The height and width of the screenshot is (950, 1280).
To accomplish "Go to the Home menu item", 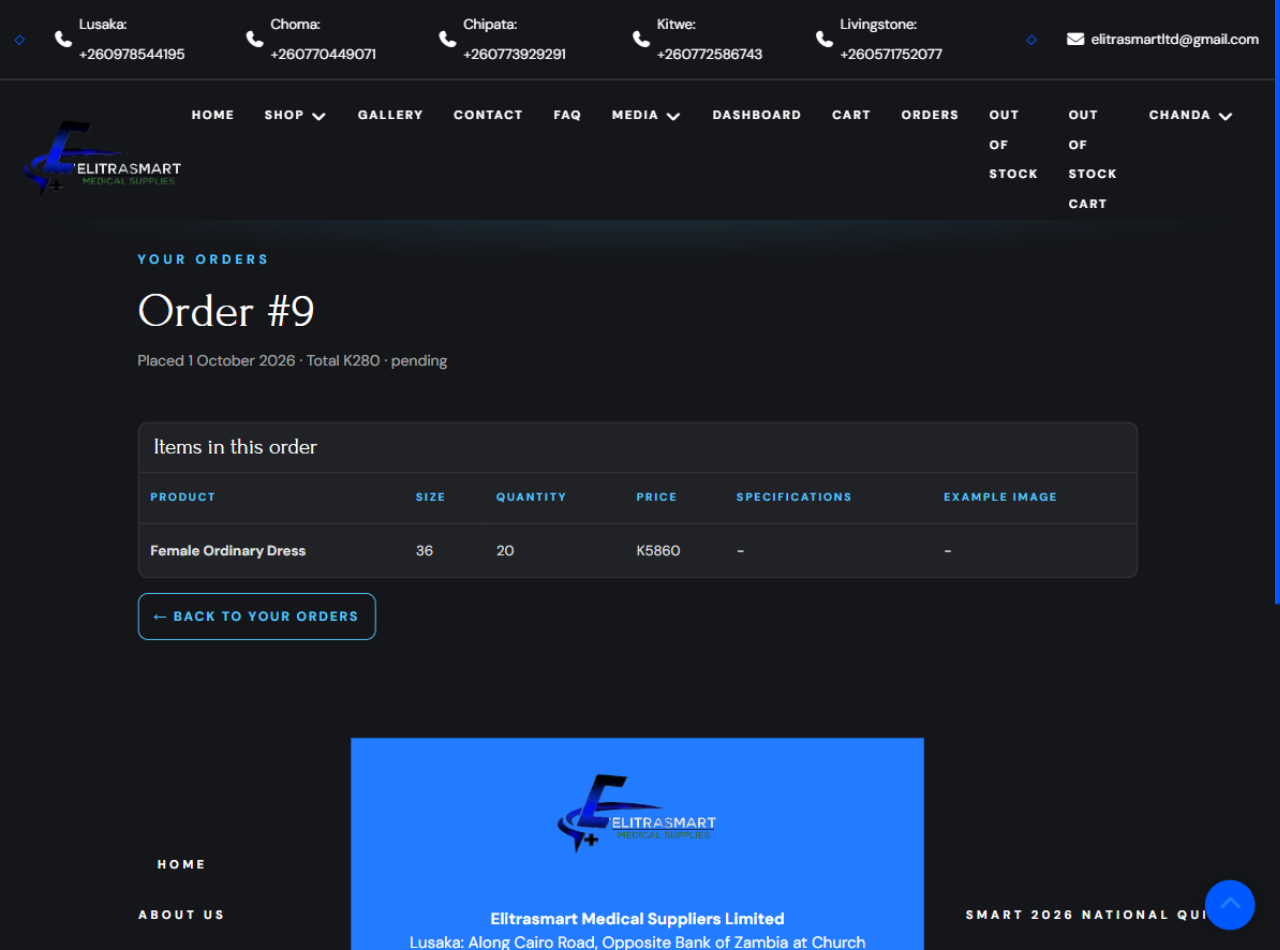I will click(x=213, y=115).
